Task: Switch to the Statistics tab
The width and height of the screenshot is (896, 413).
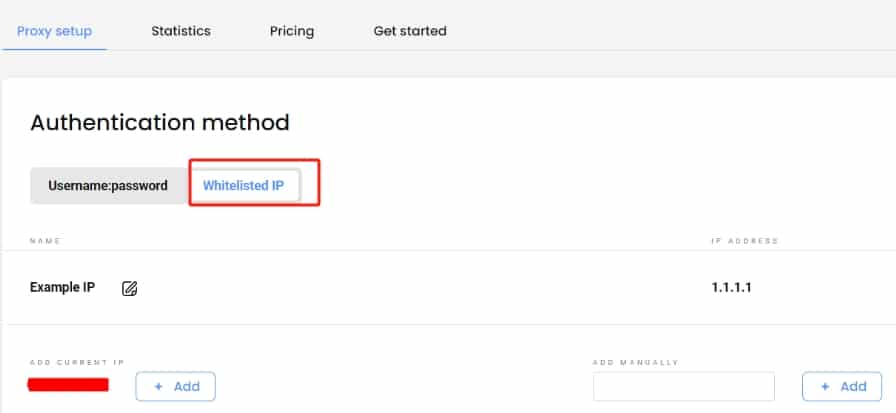Action: (x=181, y=31)
